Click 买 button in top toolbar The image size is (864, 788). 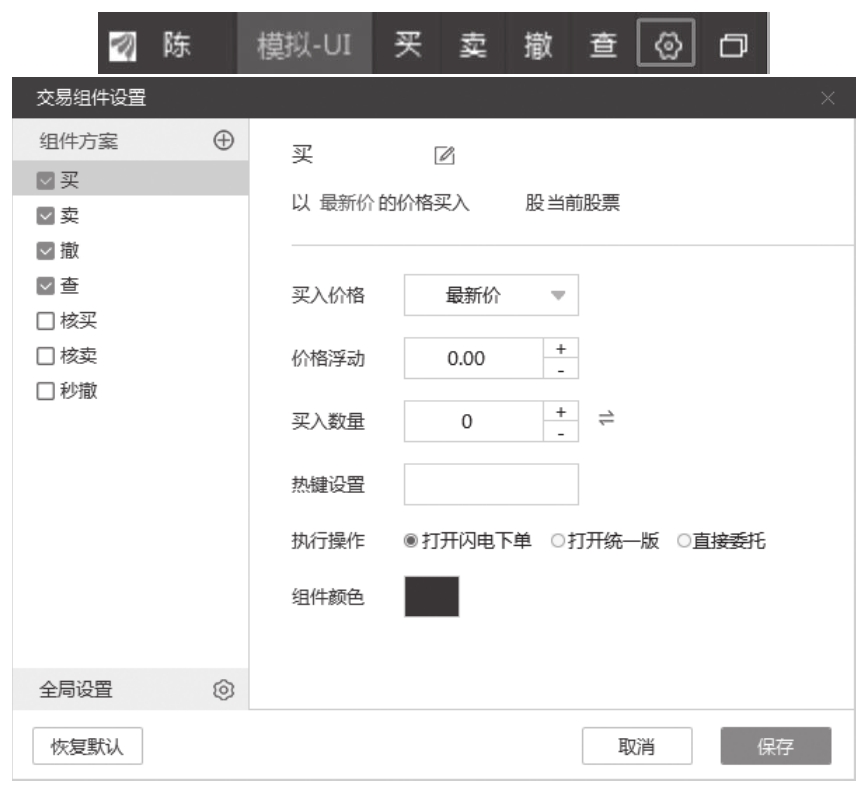coord(407,45)
